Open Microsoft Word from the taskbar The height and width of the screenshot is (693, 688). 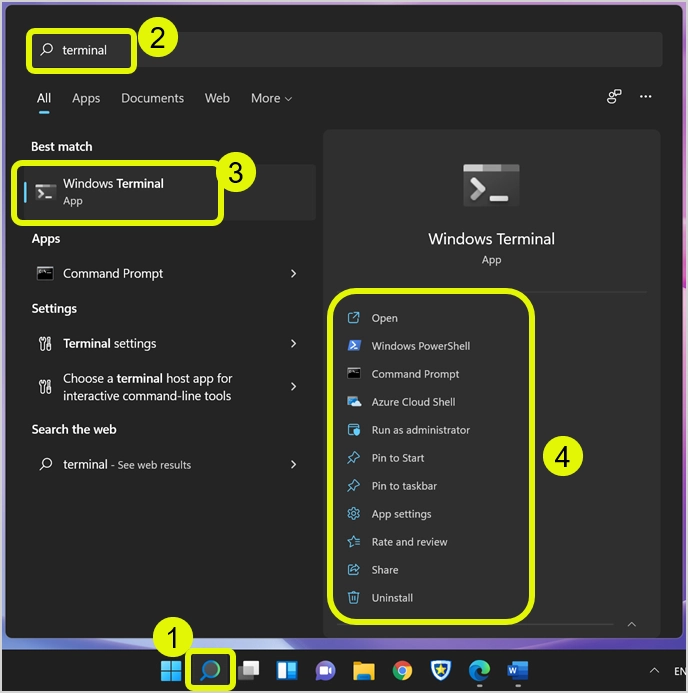click(x=517, y=671)
